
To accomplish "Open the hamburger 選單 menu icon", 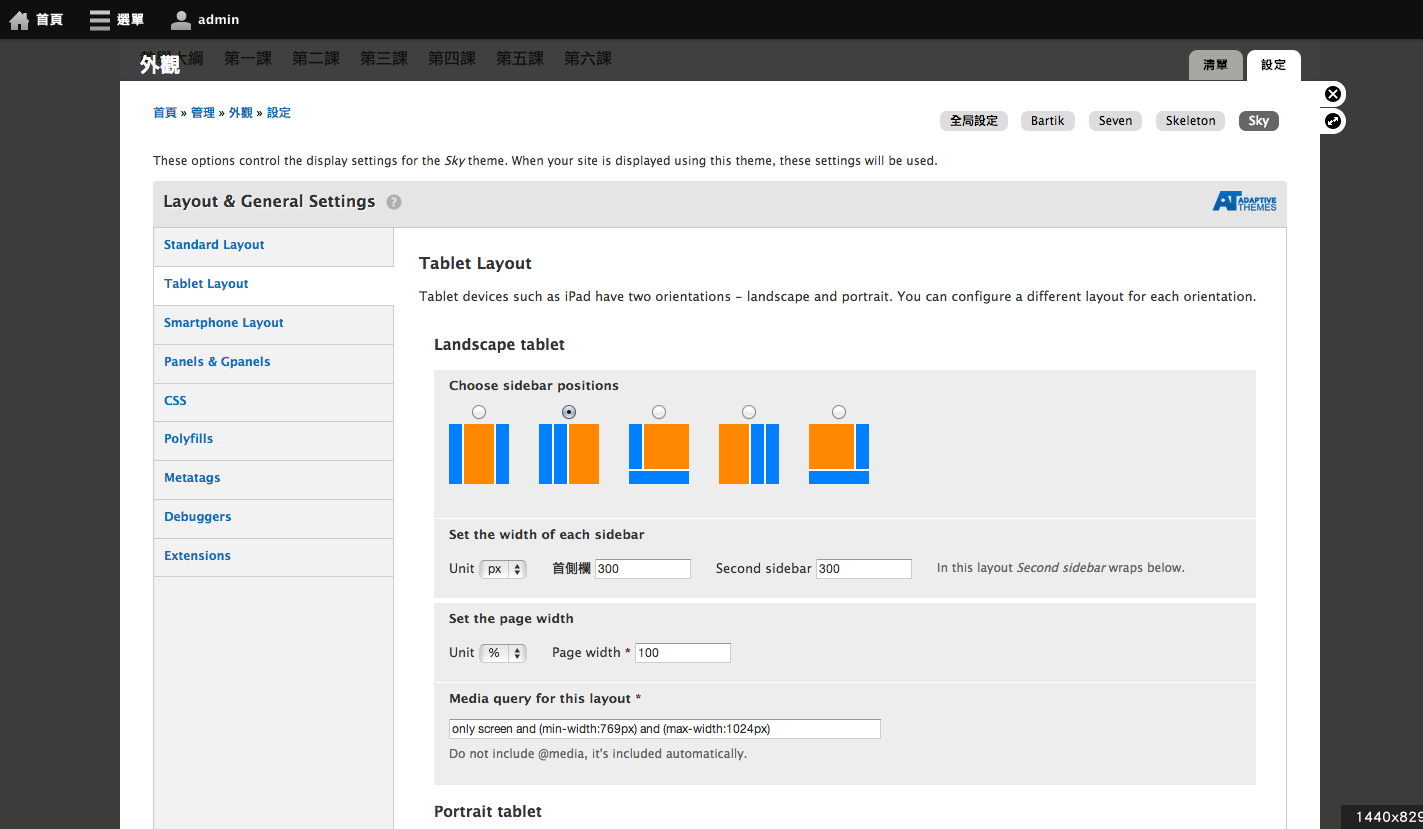I will tap(99, 20).
